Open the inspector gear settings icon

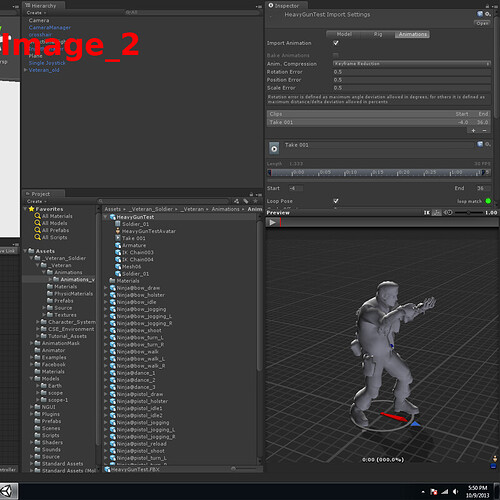point(488,14)
